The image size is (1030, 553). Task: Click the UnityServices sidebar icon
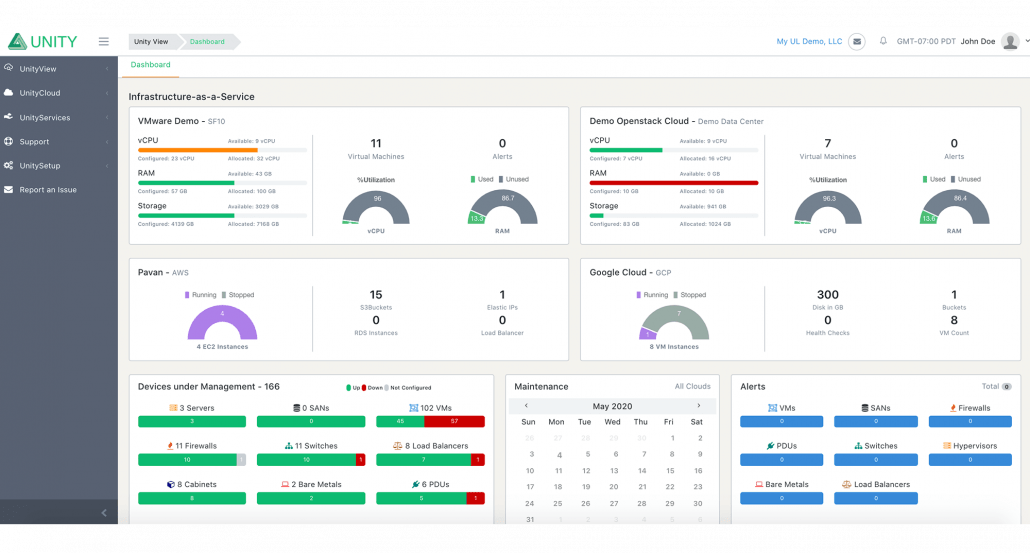(9, 117)
